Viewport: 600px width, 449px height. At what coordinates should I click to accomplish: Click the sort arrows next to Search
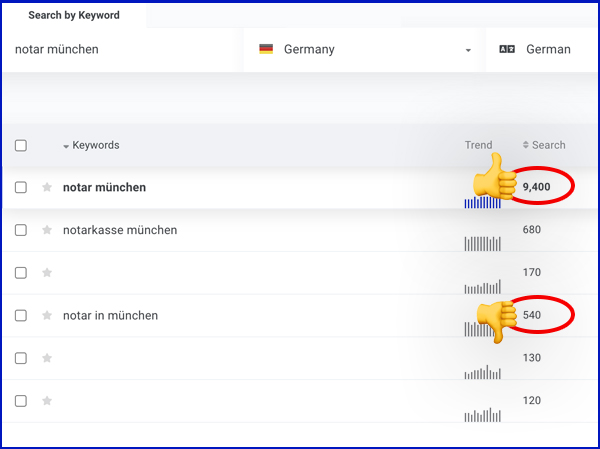(526, 145)
